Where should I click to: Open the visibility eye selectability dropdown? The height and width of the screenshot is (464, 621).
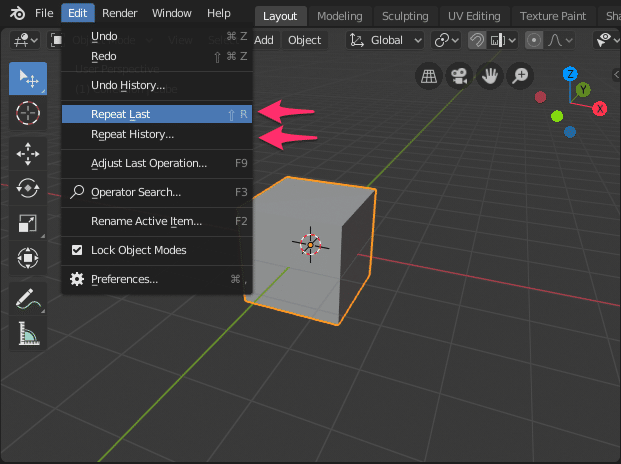[608, 40]
